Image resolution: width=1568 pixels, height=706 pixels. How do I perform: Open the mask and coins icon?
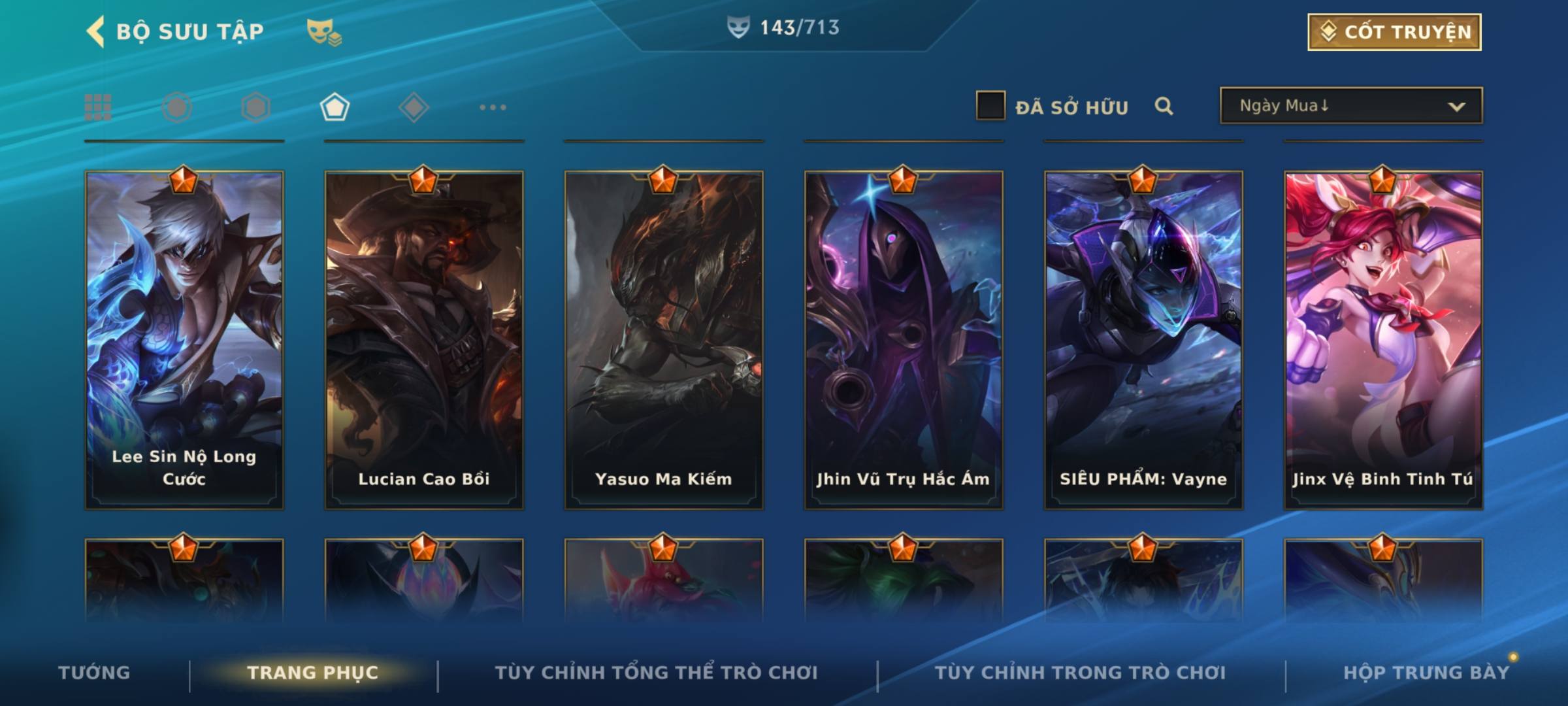pos(324,32)
